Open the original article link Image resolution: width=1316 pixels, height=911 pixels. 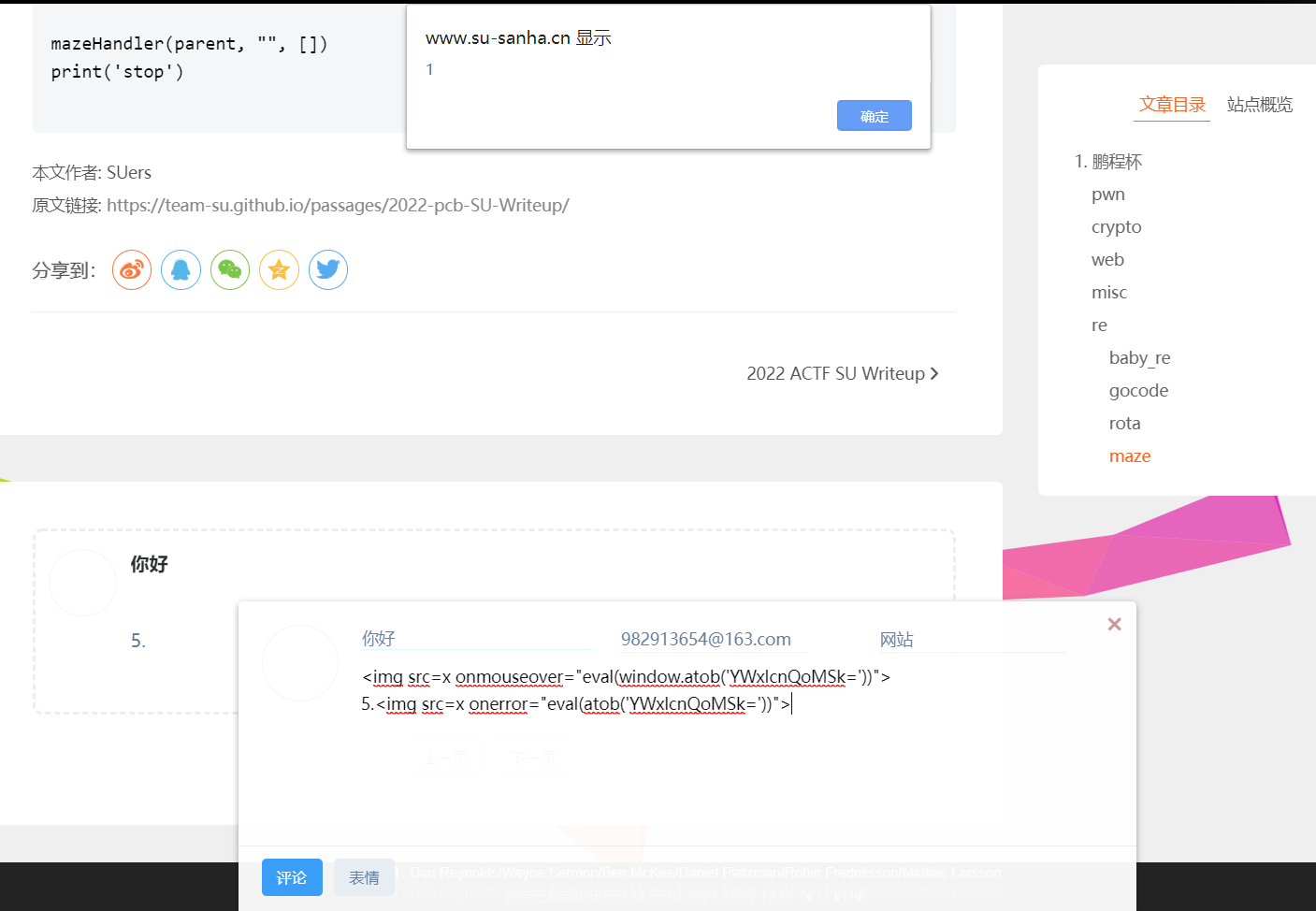(x=338, y=205)
